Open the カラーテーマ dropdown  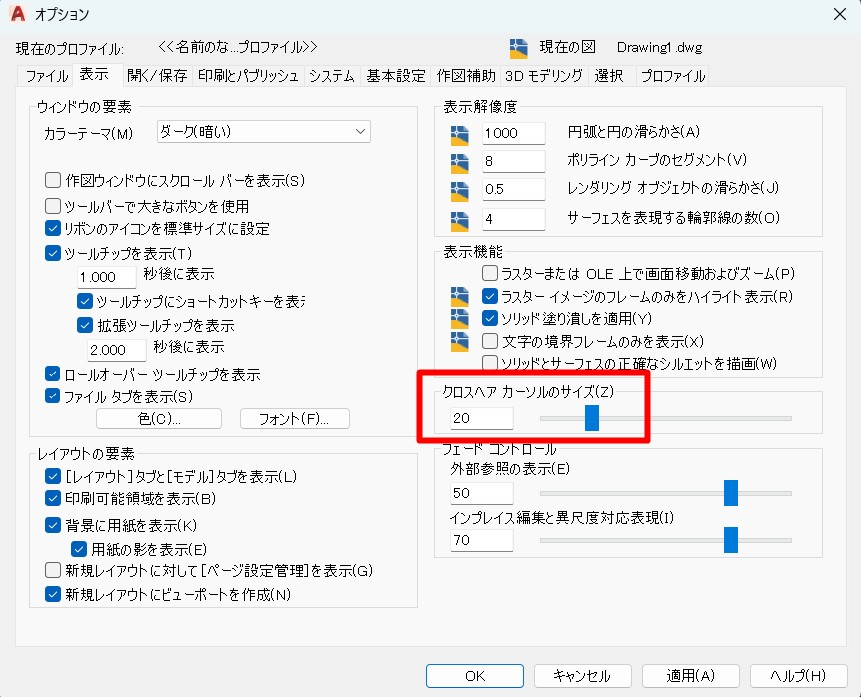click(x=264, y=132)
